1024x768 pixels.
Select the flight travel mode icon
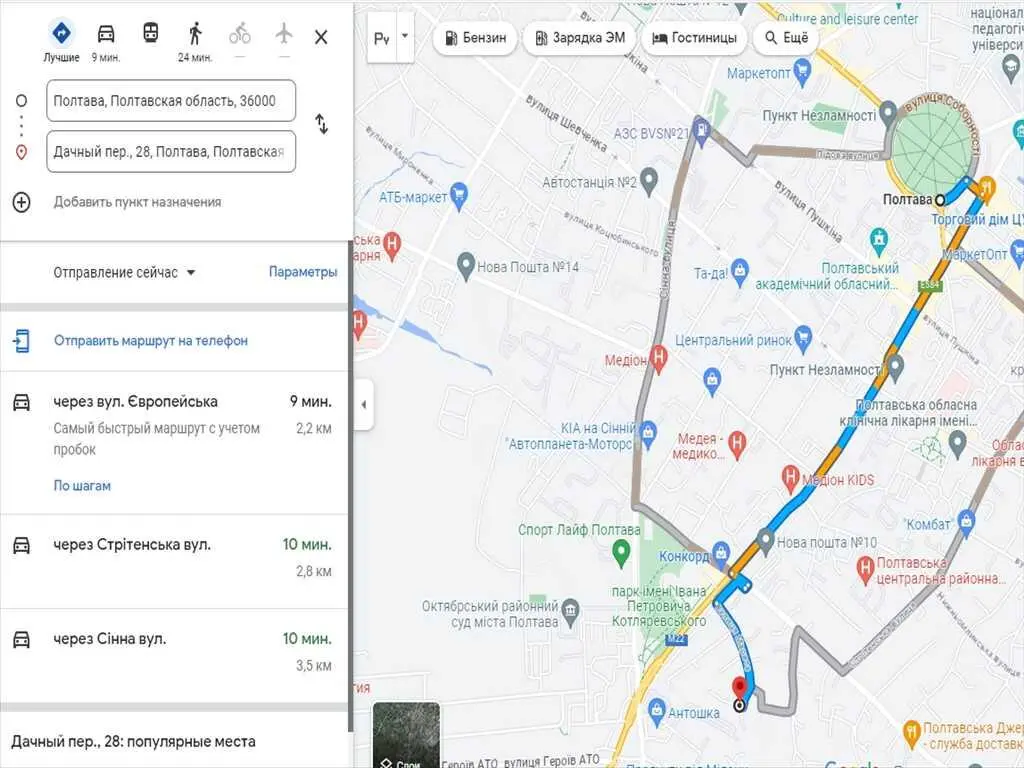[284, 34]
